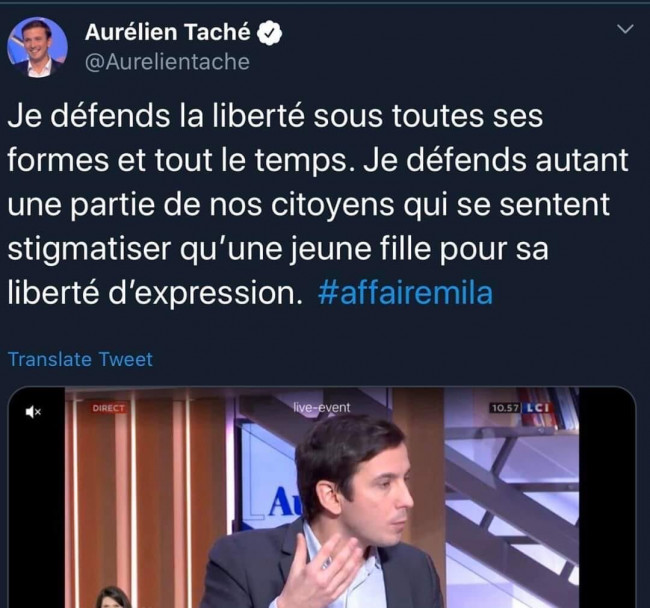Viewport: 650px width, 608px height.
Task: Click Translate Tweet
Action: tap(80, 359)
